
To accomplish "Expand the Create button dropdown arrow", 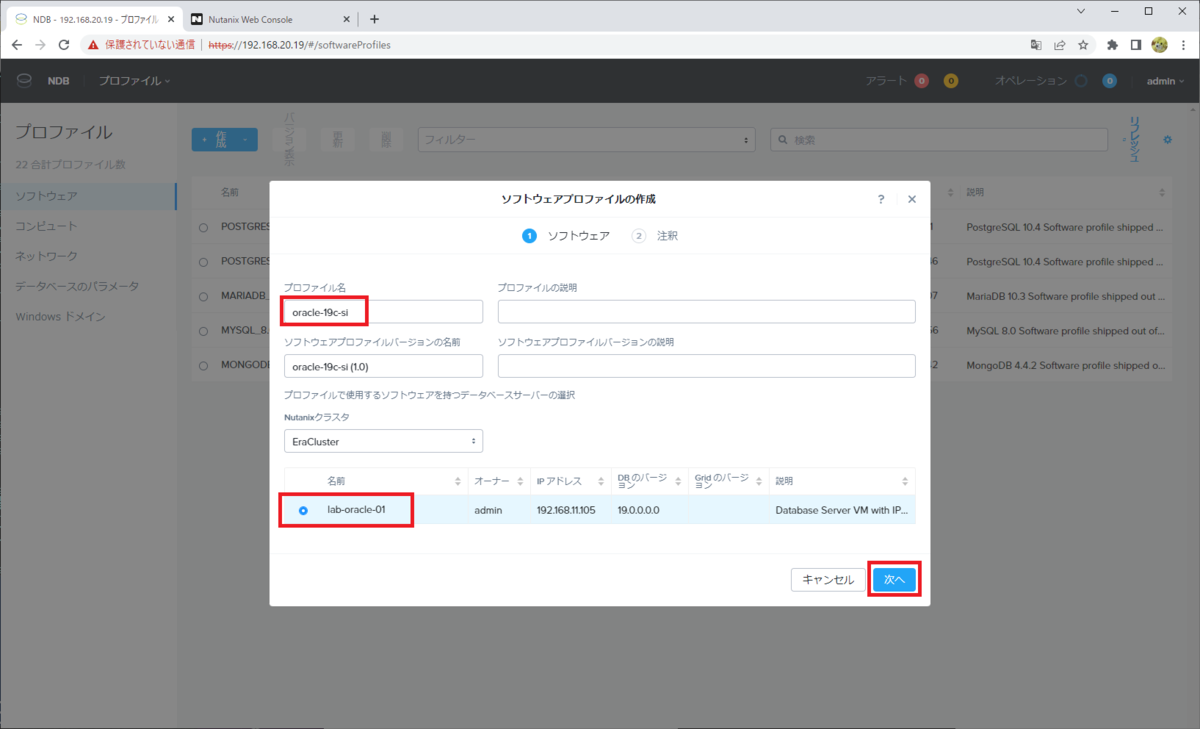I will tap(245, 140).
